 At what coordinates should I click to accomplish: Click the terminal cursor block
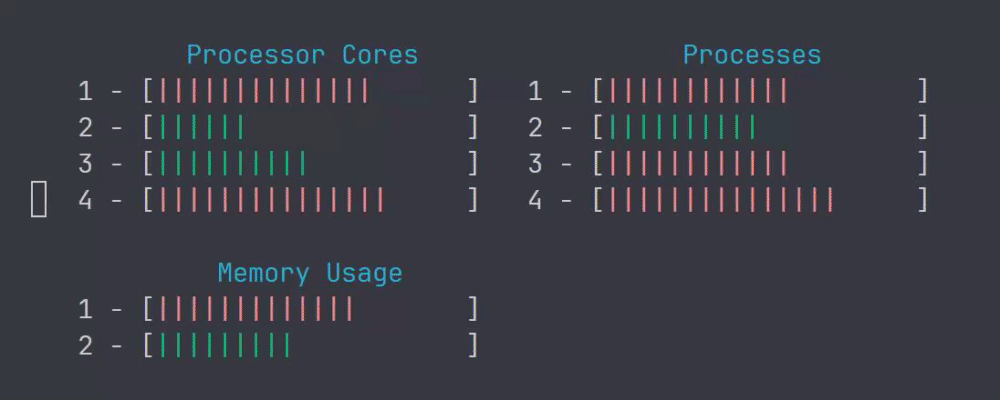[39, 199]
